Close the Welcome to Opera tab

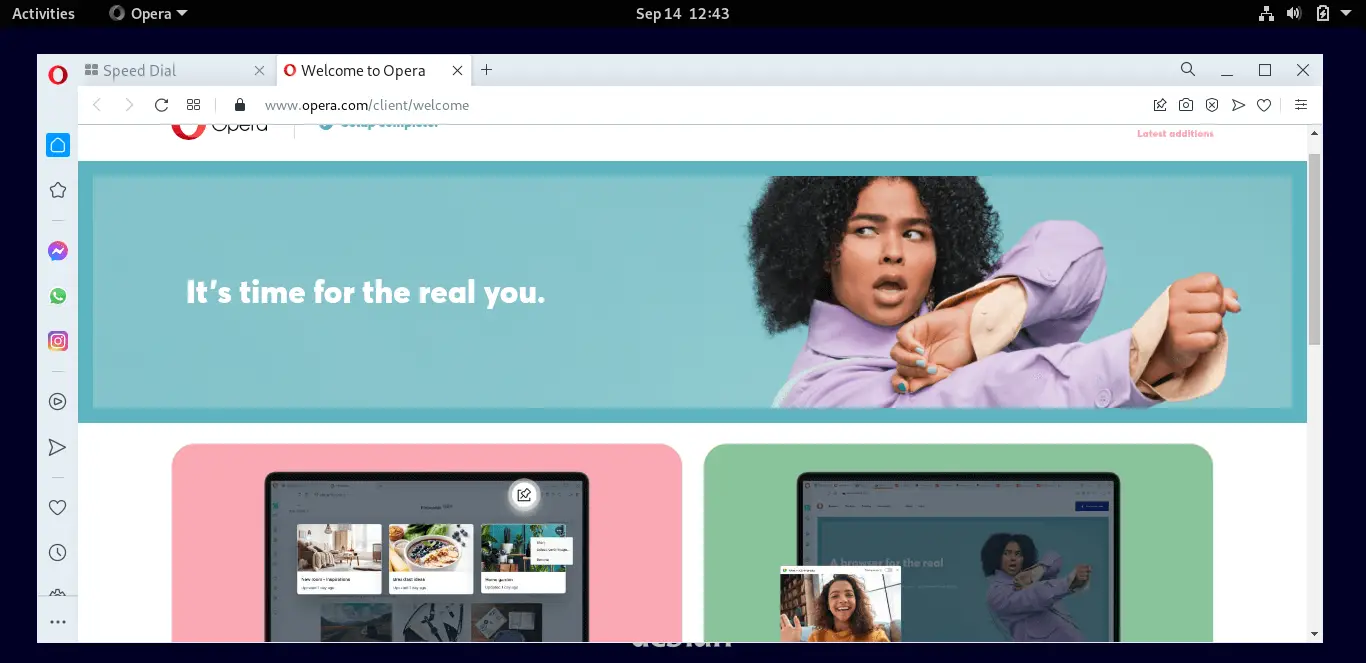tap(457, 70)
